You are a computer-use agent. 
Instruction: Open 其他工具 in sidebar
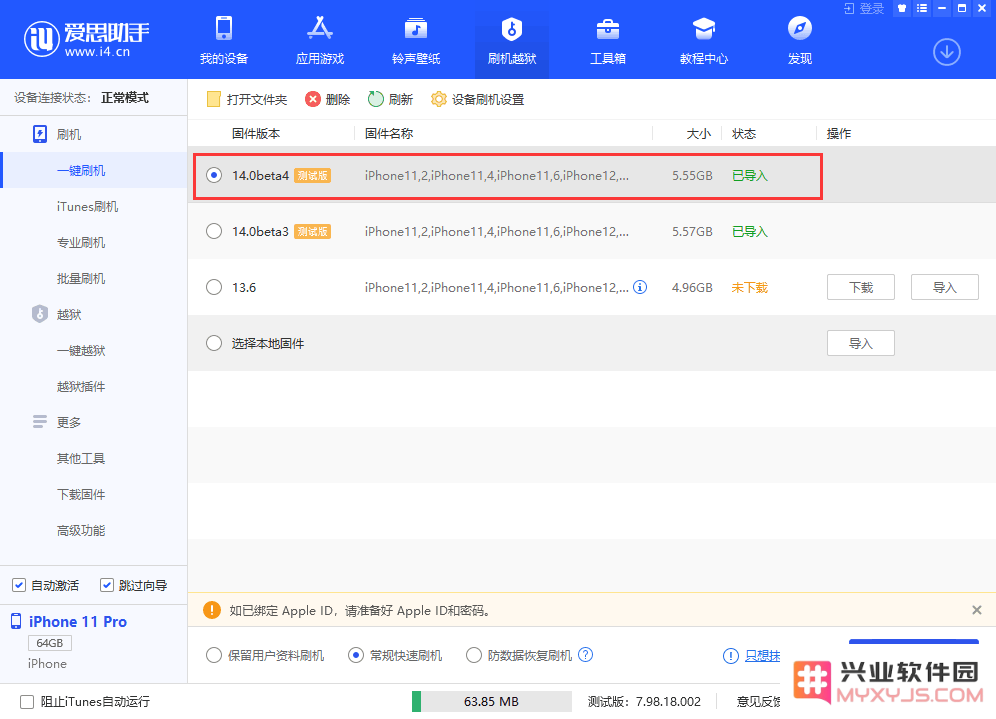click(x=81, y=458)
